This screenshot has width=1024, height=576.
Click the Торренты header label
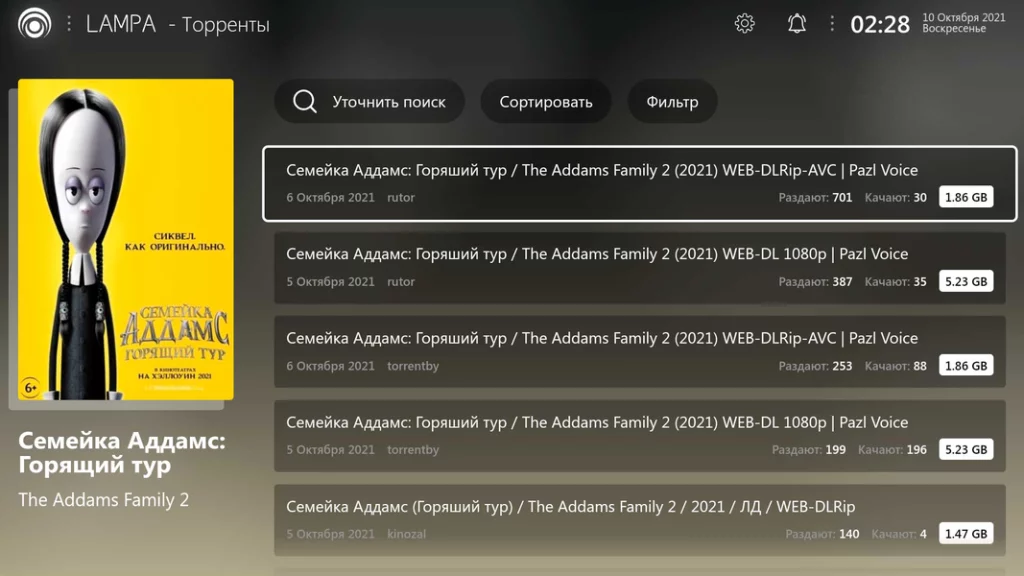tap(225, 25)
